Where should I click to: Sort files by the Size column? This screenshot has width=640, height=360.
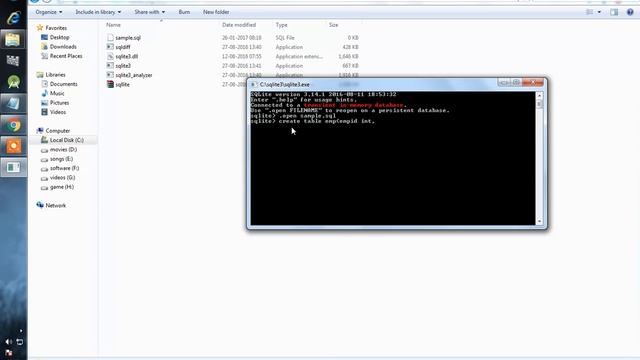click(x=333, y=25)
